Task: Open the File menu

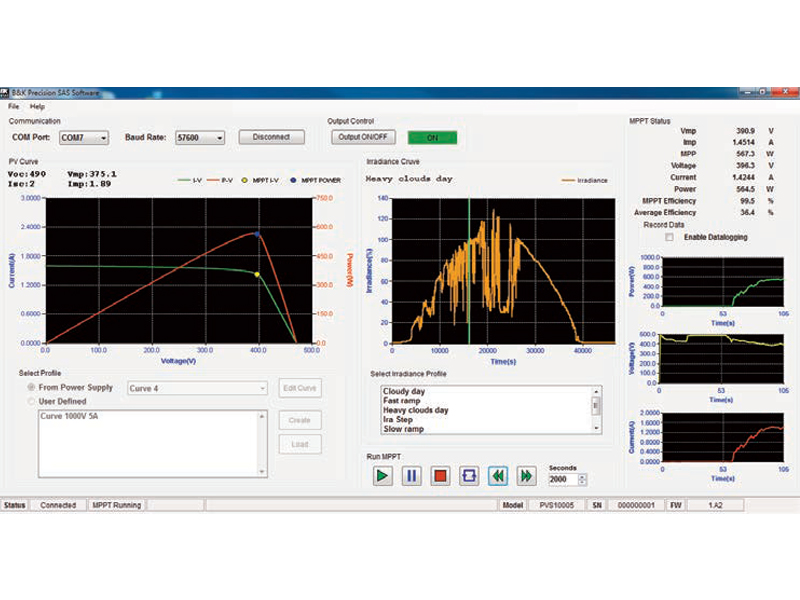Action: (x=14, y=106)
